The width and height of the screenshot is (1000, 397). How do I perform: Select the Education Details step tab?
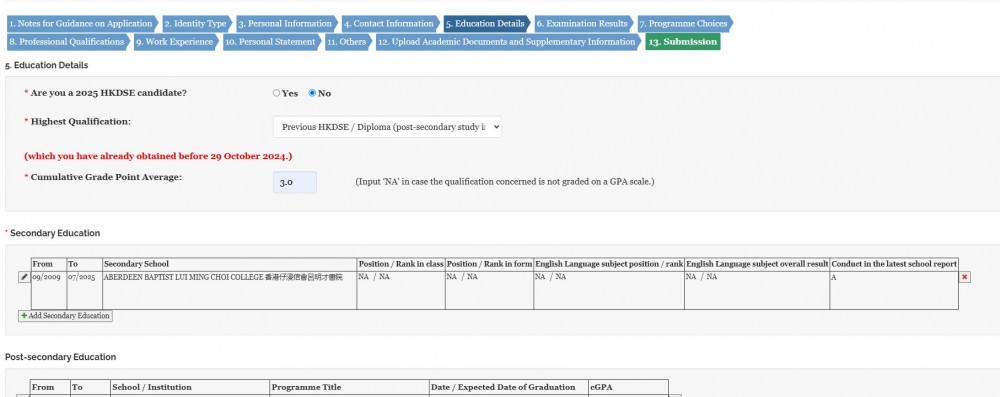coord(487,24)
